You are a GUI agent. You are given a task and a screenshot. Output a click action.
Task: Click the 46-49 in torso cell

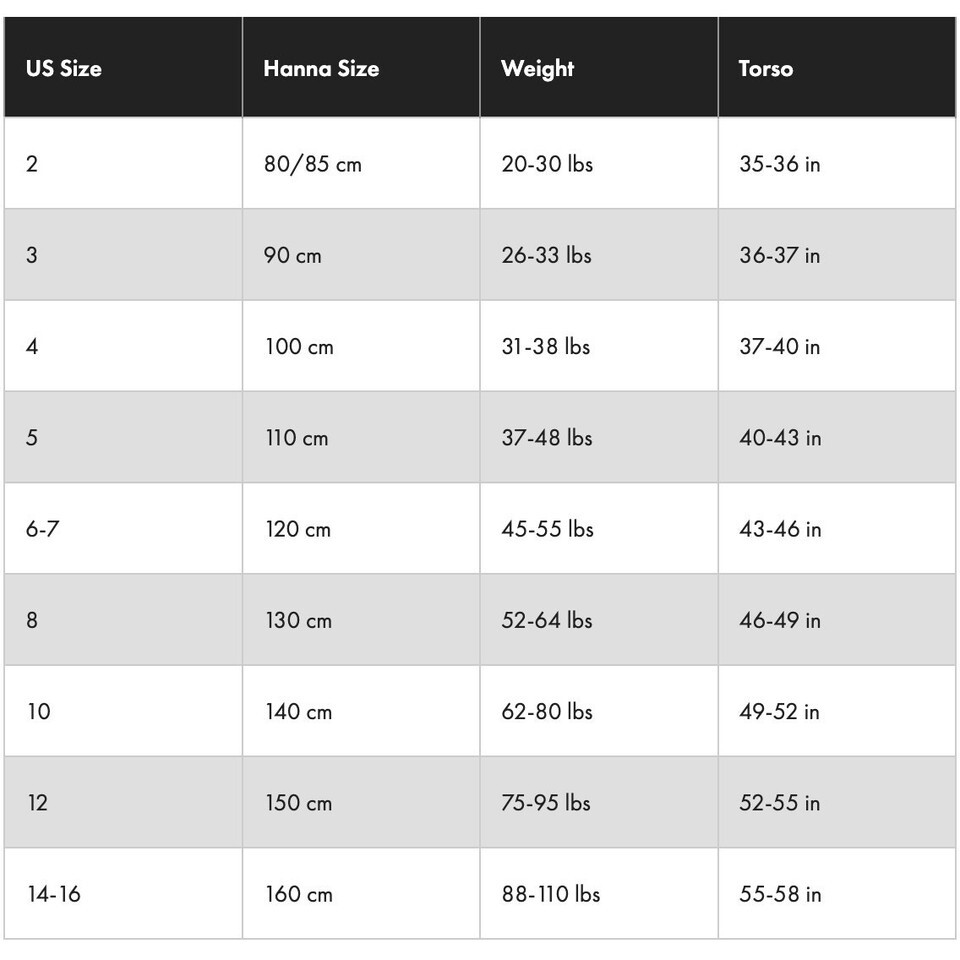click(x=779, y=620)
